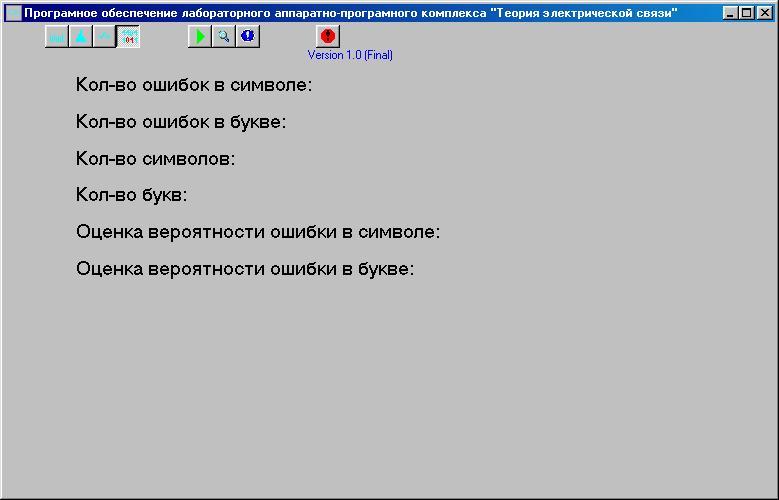779x500 pixels.
Task: Open the blue exclamation info button
Action: (248, 37)
